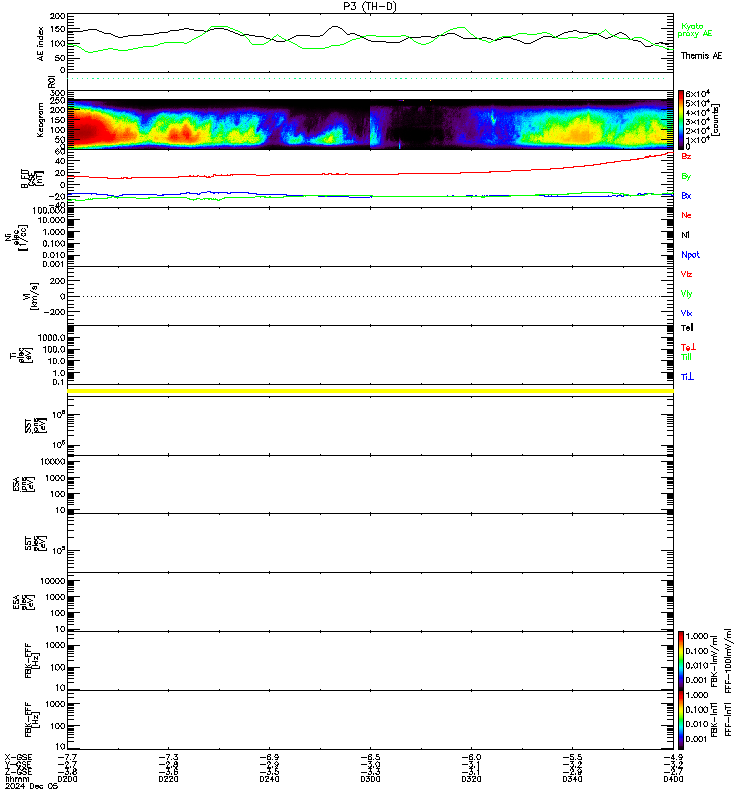Click the AE index axis label
Screen dimensions: 750x800
pyautogui.click(x=41, y=44)
